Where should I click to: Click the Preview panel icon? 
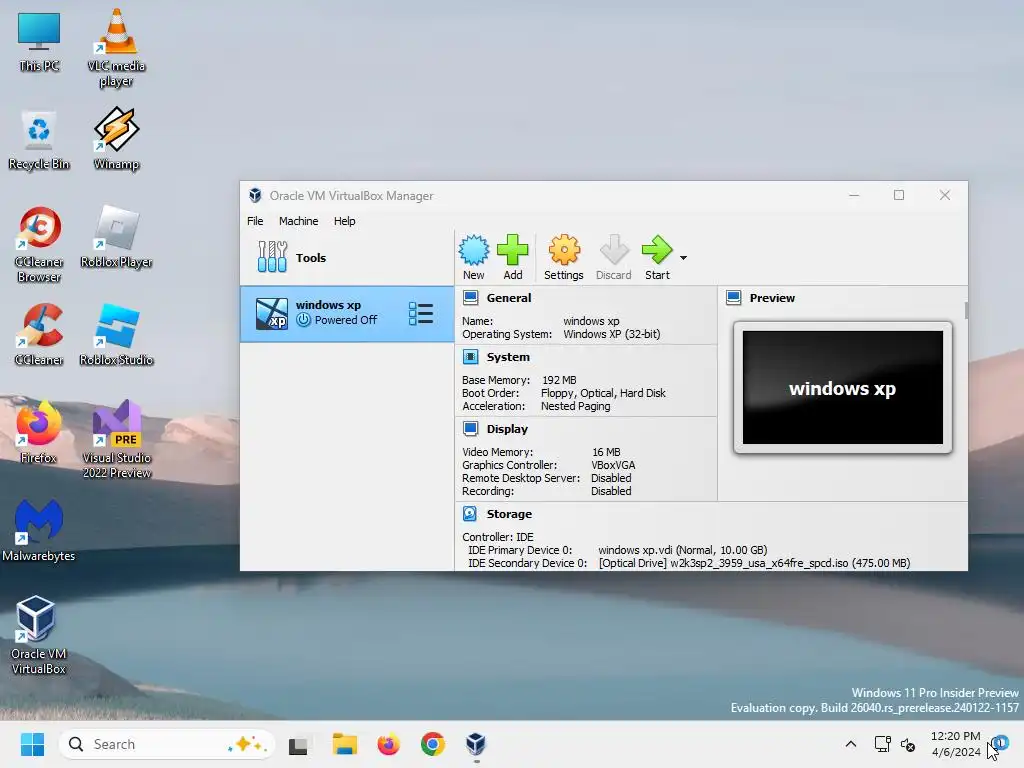click(x=733, y=298)
